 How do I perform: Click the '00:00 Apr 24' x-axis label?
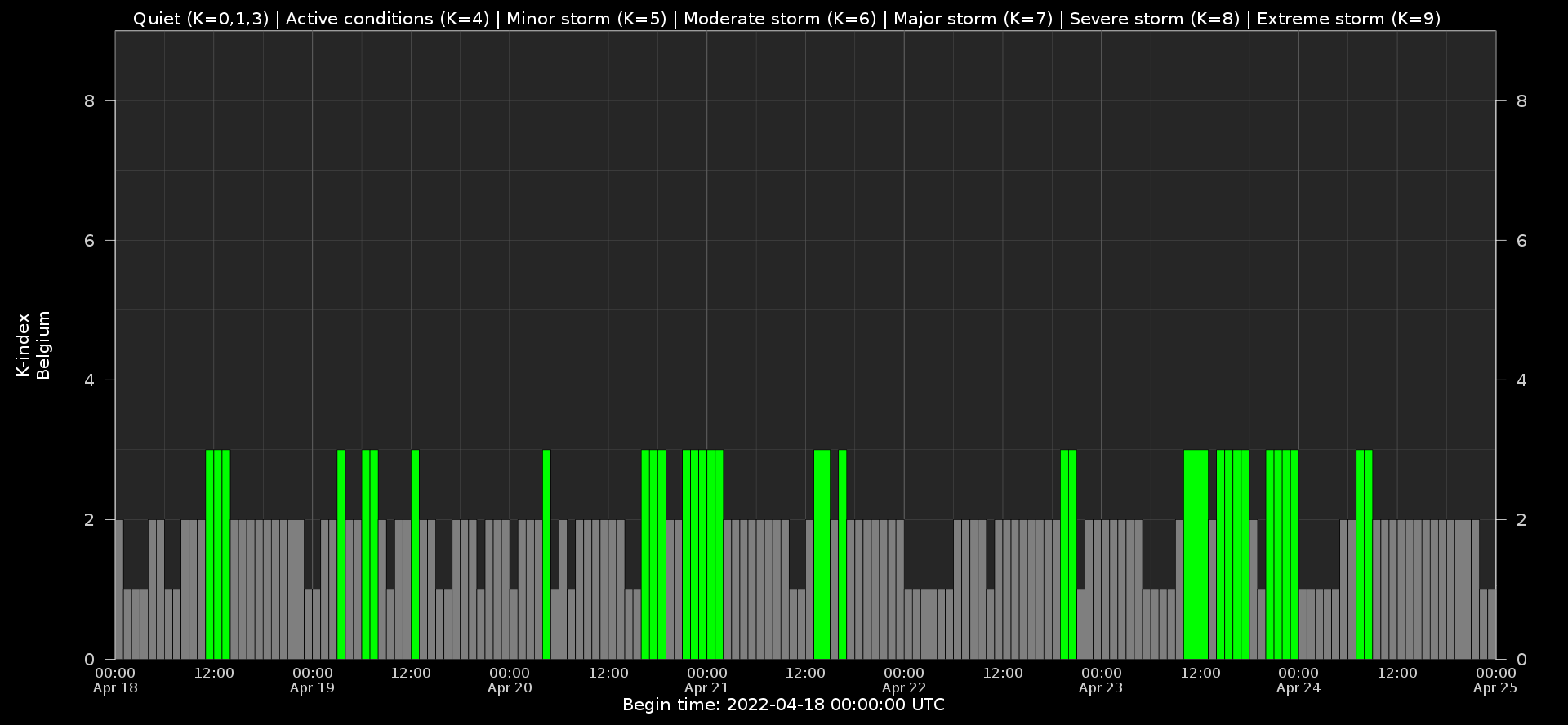click(x=1298, y=680)
